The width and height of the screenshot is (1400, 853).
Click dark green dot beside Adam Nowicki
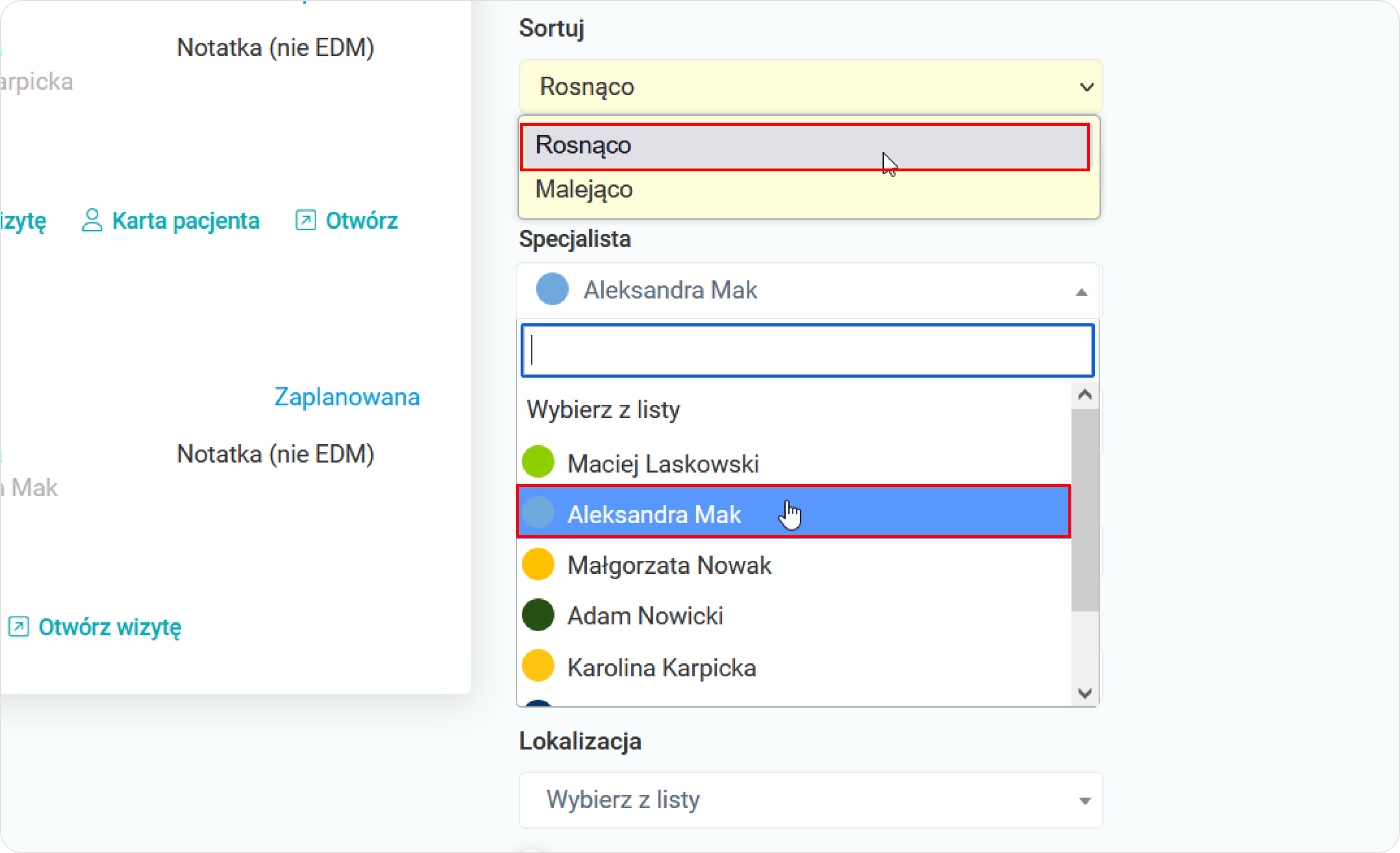pyautogui.click(x=537, y=614)
